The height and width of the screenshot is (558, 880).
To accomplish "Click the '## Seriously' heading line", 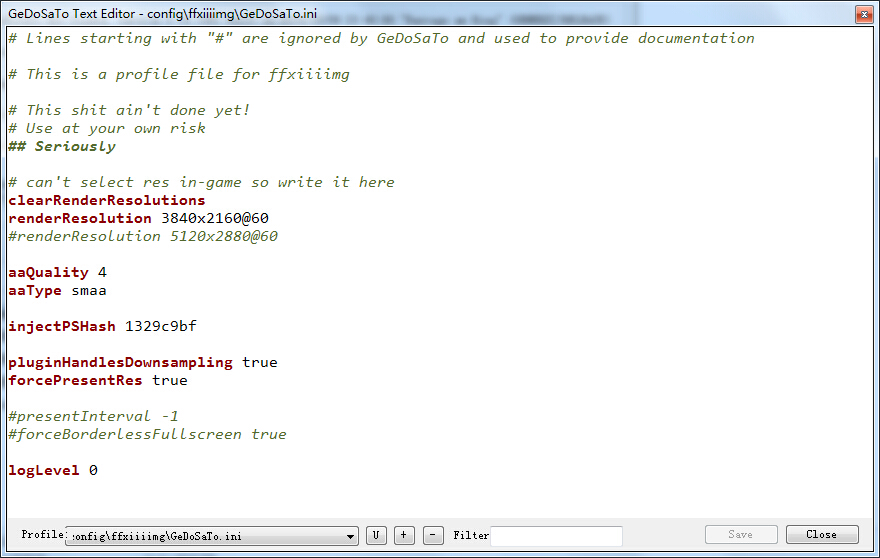I will (62, 147).
